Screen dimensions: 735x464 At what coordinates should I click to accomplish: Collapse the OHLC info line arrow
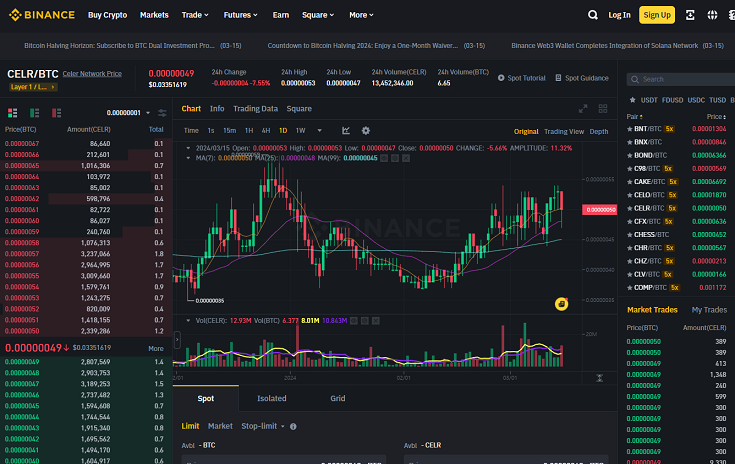point(188,148)
